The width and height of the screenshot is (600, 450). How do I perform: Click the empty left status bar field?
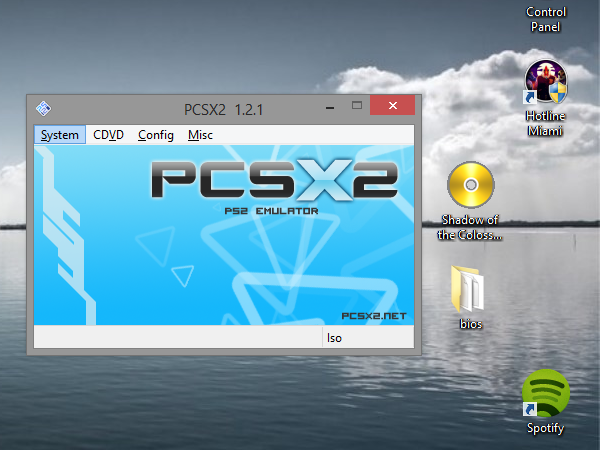tap(178, 338)
